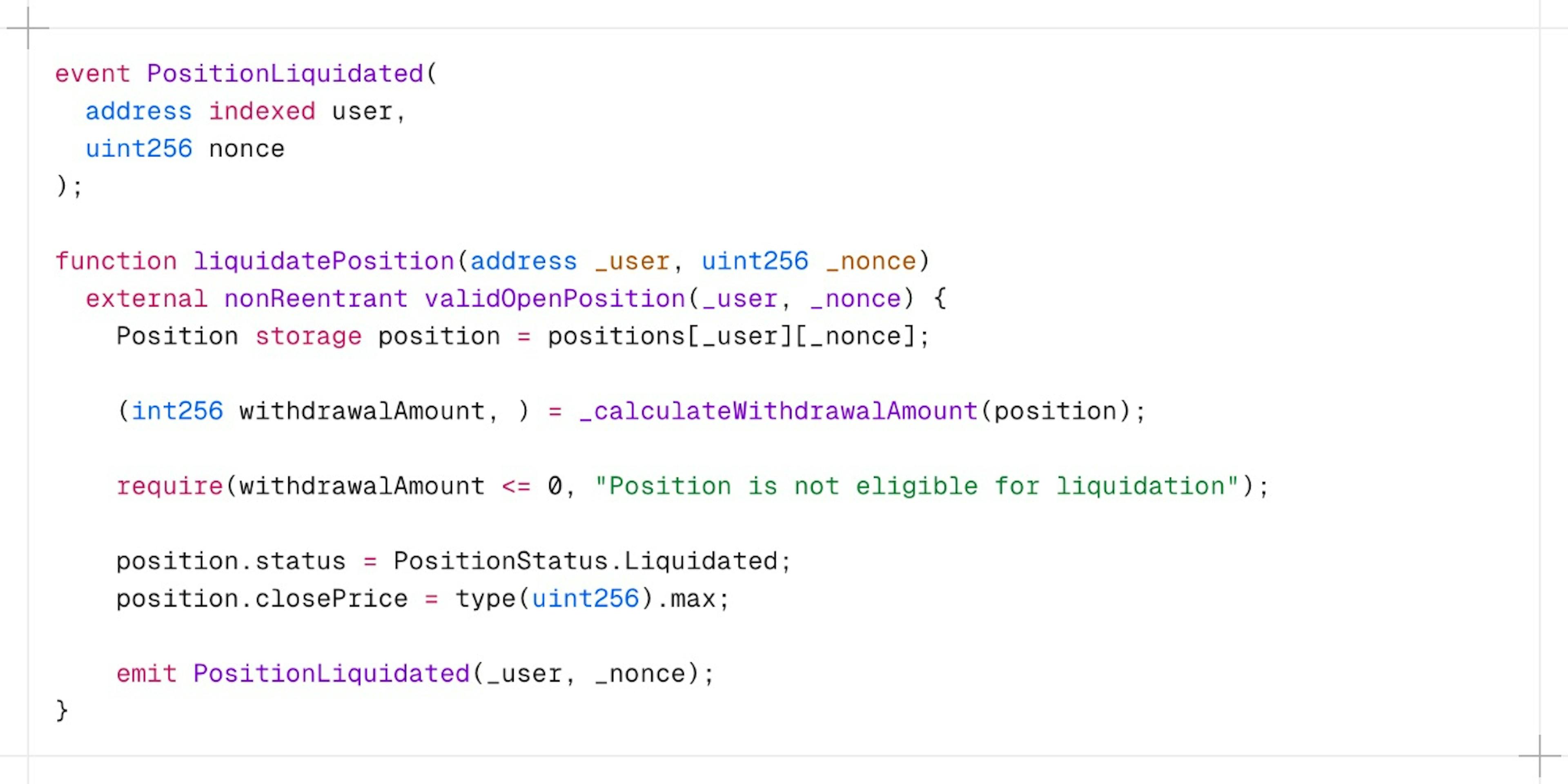Click the '<=' operator in require statement
Image resolution: width=1568 pixels, height=784 pixels.
(516, 487)
